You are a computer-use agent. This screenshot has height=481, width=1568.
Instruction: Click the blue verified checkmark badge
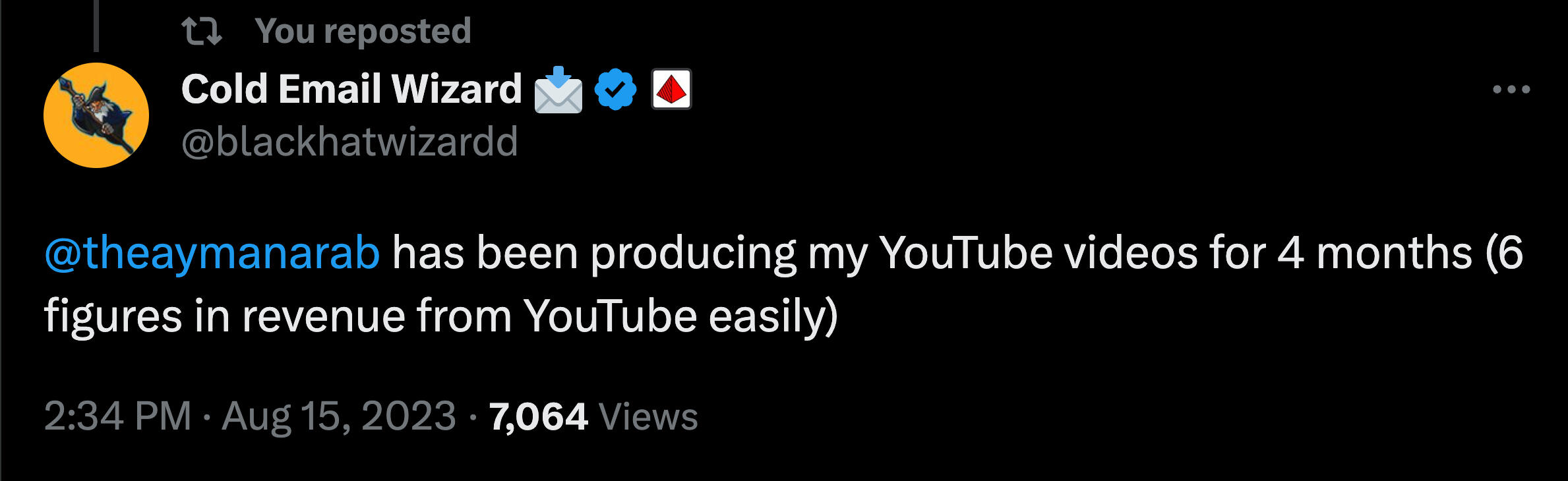point(615,89)
